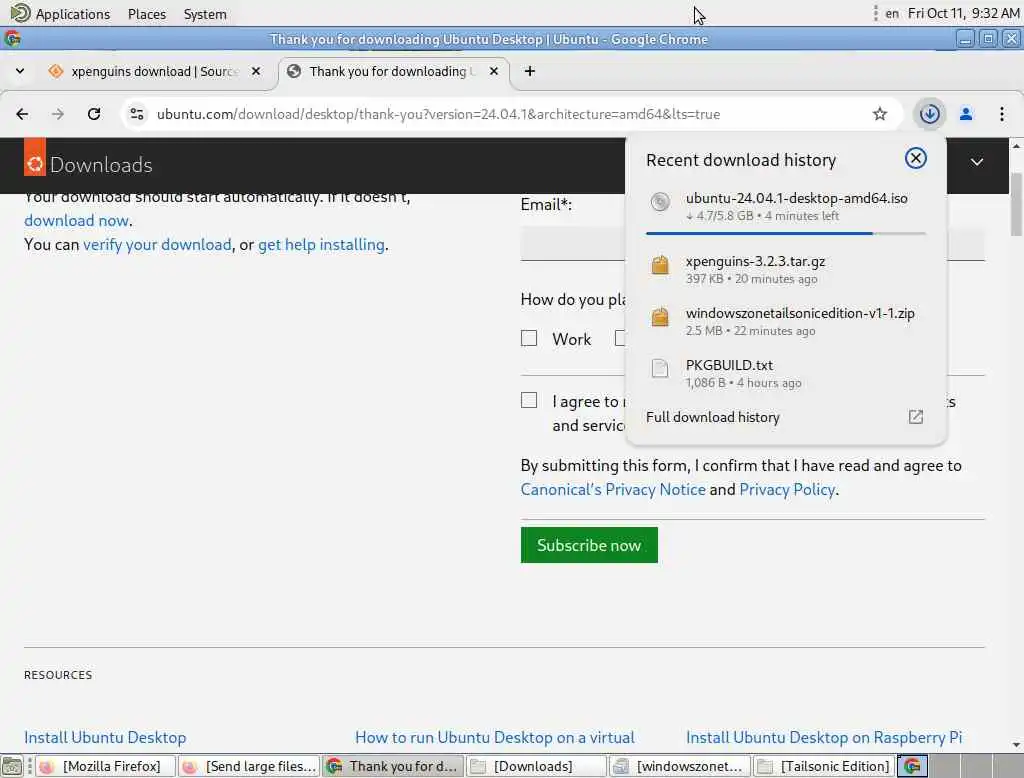Image resolution: width=1024 pixels, height=778 pixels.
Task: Click the clock showing Fri Oct 11
Action: 963,14
